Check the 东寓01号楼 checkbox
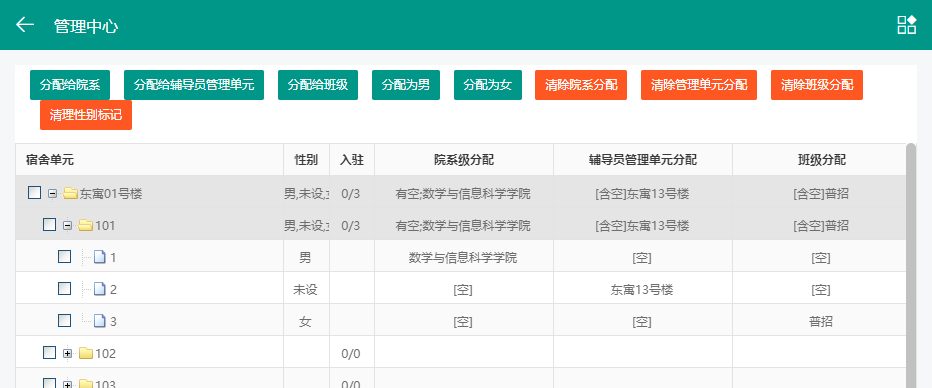The image size is (932, 388). tap(34, 193)
